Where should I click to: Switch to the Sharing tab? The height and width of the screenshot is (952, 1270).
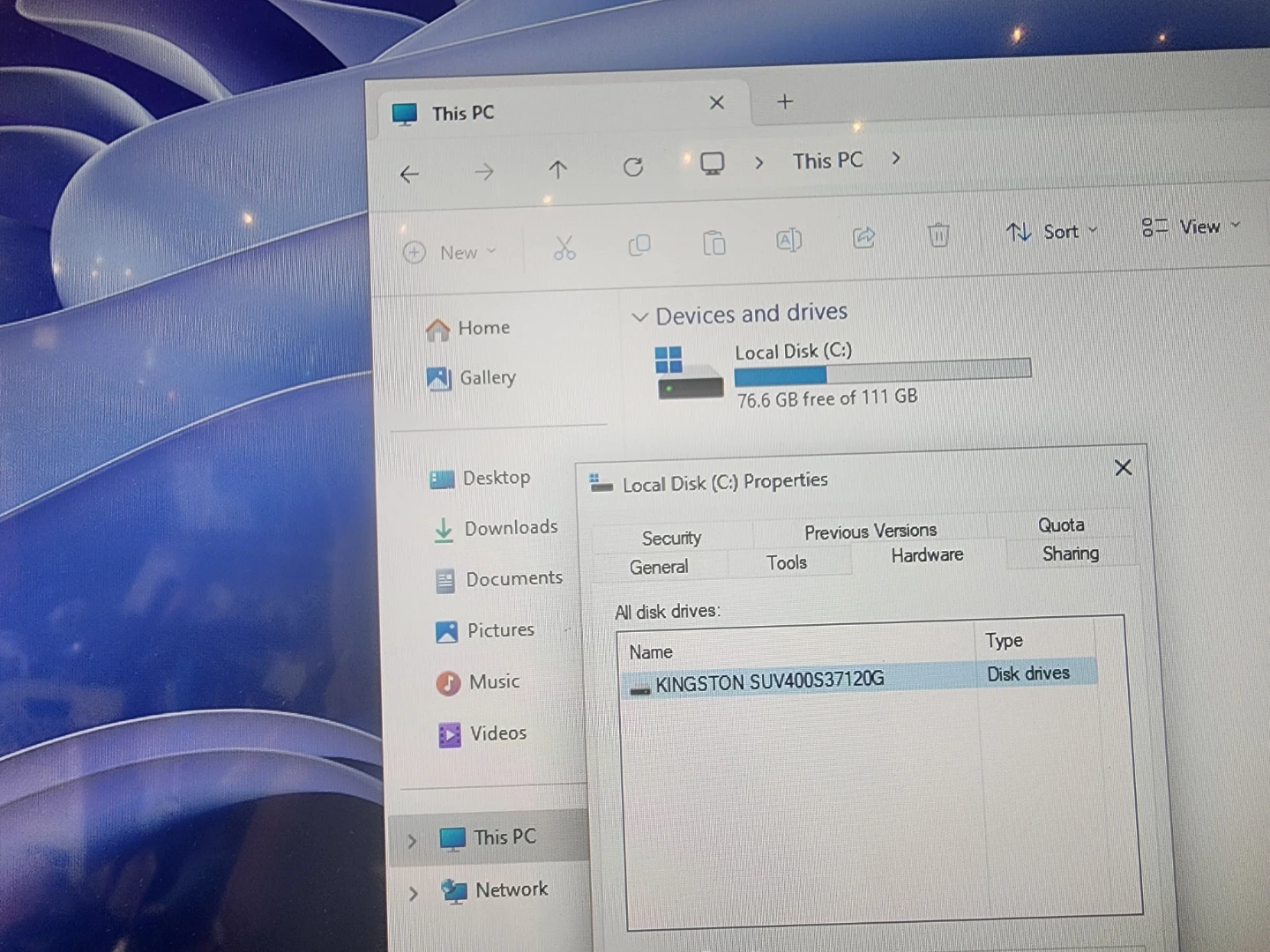click(x=1070, y=554)
